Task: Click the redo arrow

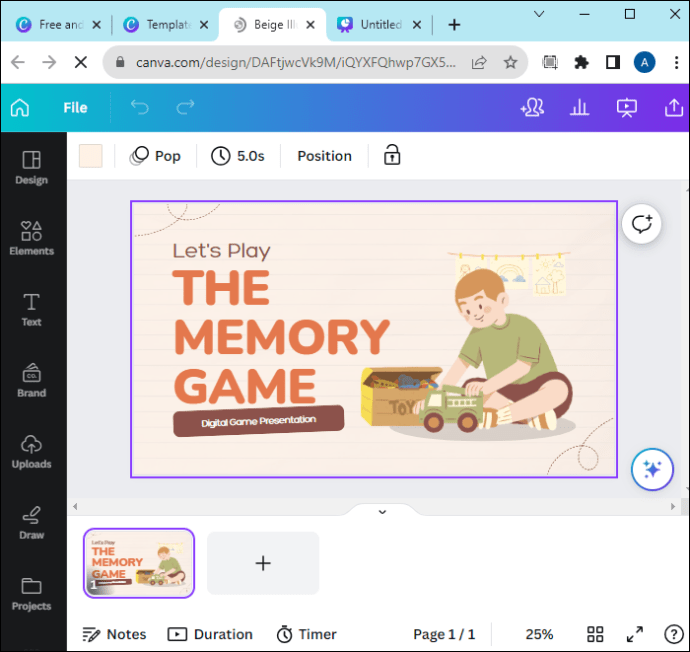Action: click(x=185, y=107)
